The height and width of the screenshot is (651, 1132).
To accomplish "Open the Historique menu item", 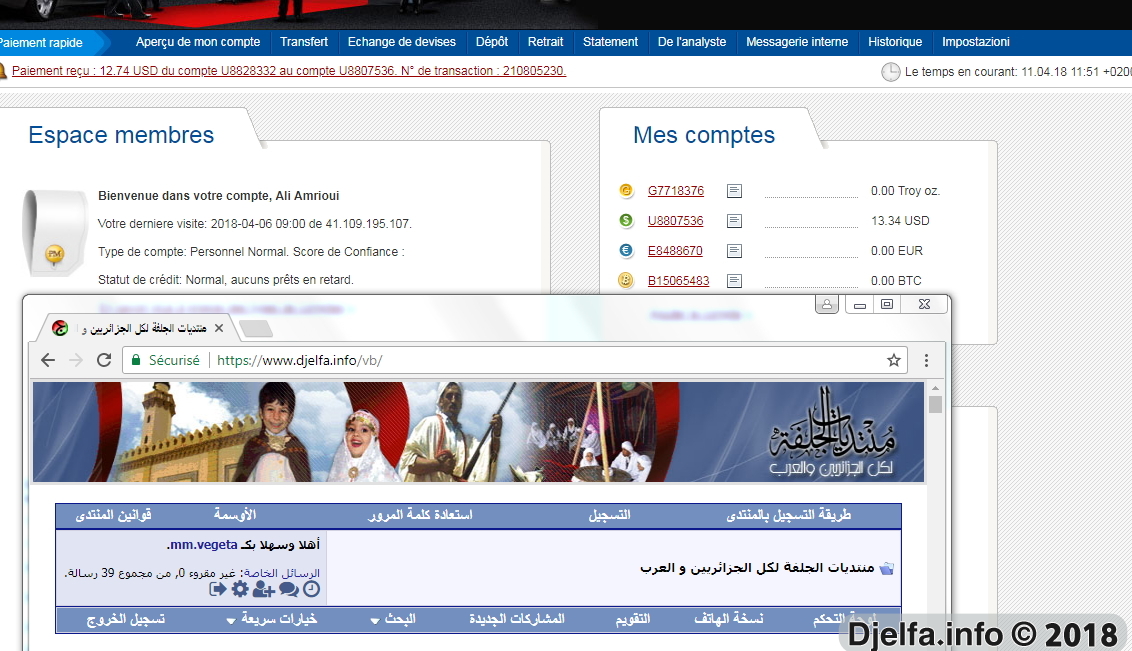I will [x=894, y=42].
